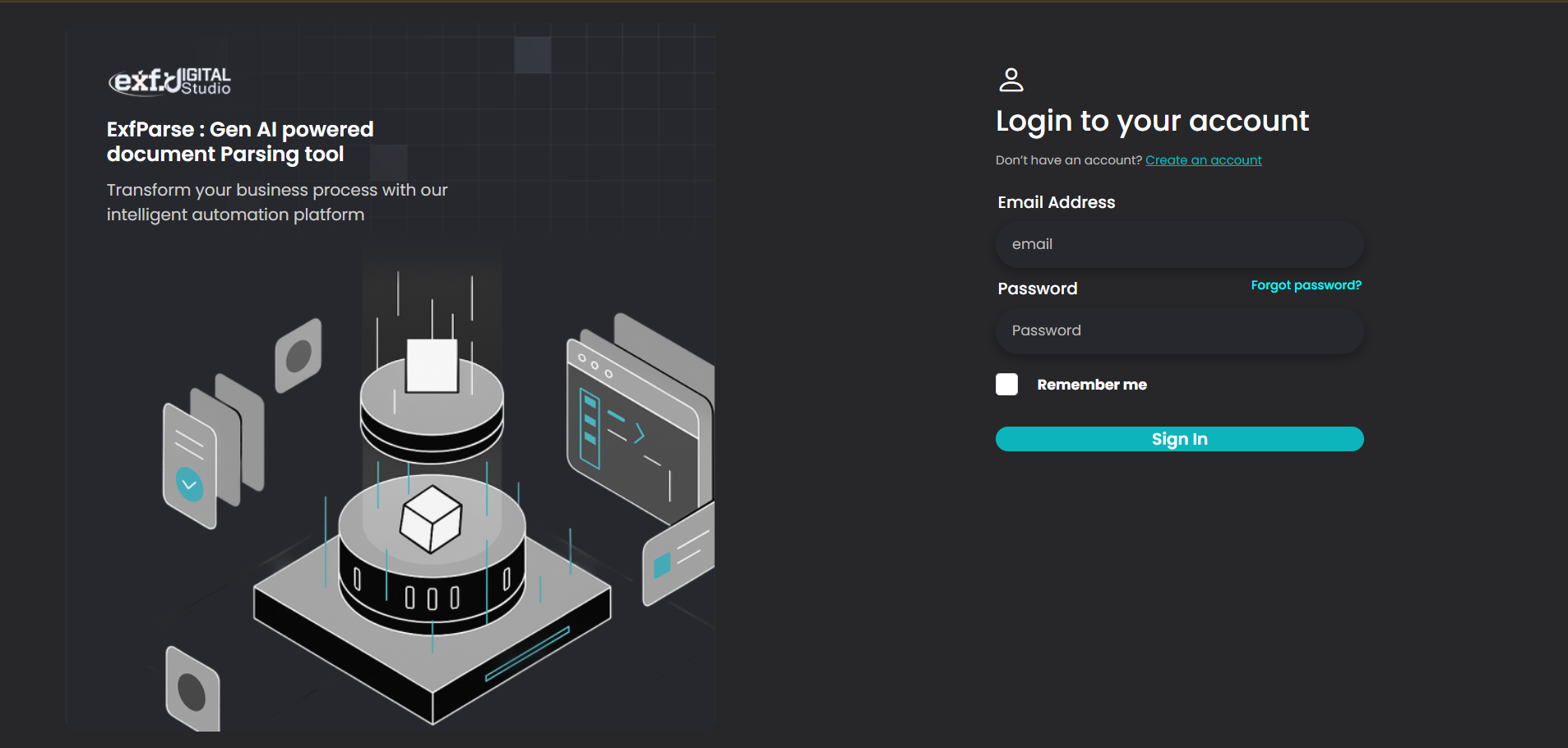The height and width of the screenshot is (748, 1568).
Task: Click the white square atop upper disc stack
Action: [x=432, y=366]
